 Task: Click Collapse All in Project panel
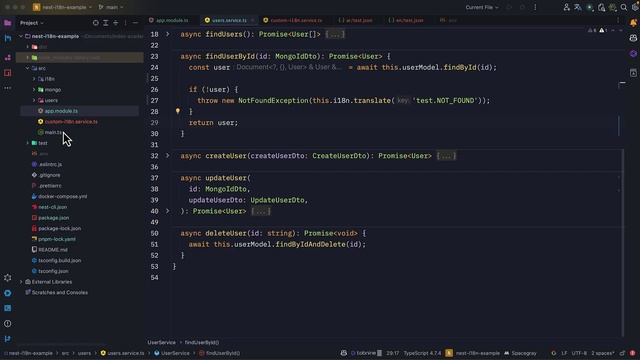pos(116,23)
